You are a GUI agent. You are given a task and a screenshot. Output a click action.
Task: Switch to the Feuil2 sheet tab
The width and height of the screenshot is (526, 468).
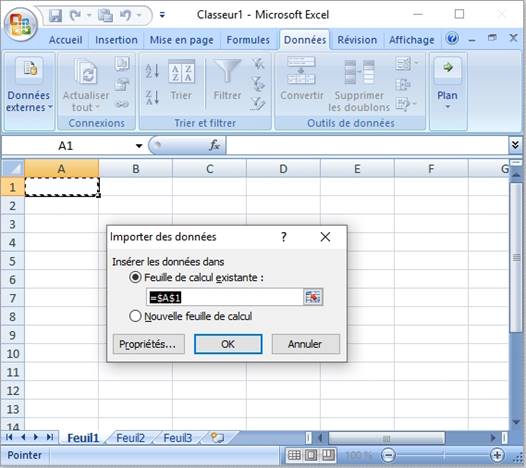point(130,438)
